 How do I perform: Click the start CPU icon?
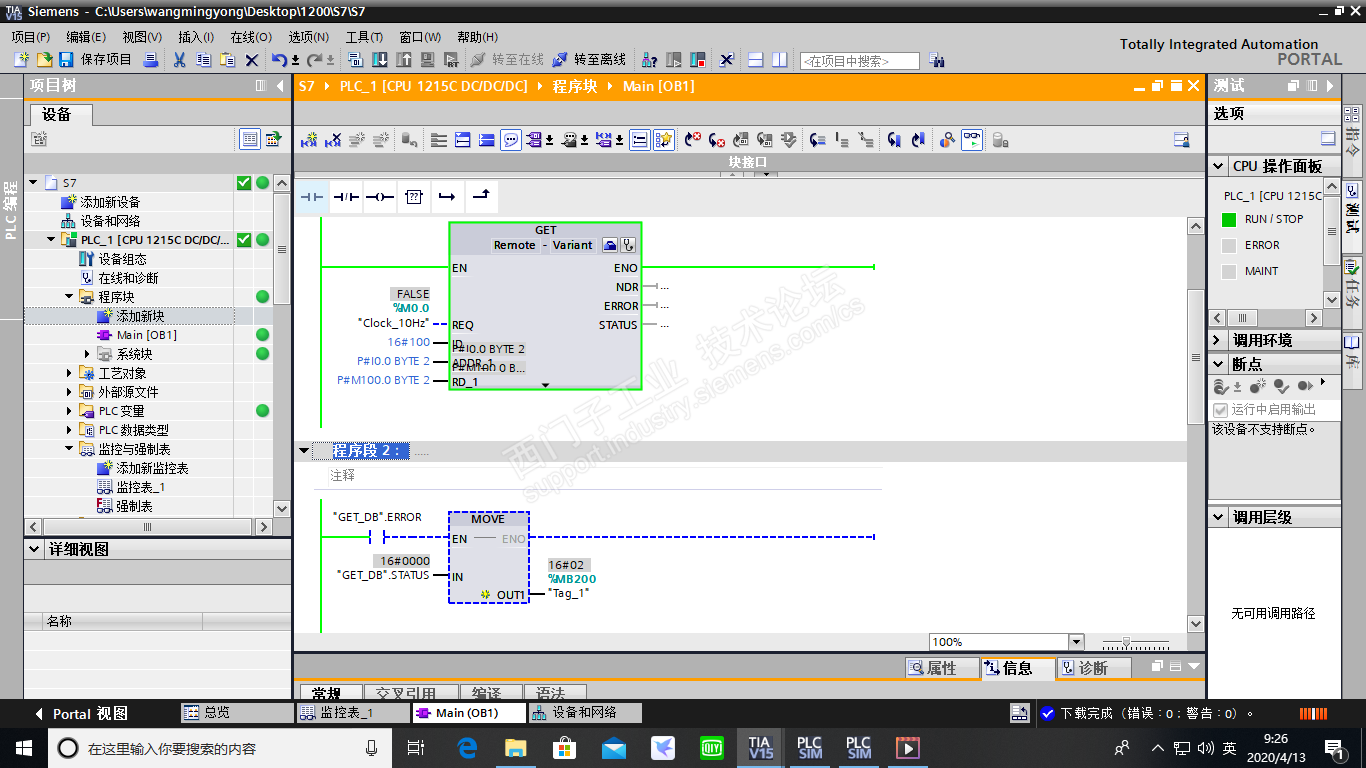tap(674, 60)
